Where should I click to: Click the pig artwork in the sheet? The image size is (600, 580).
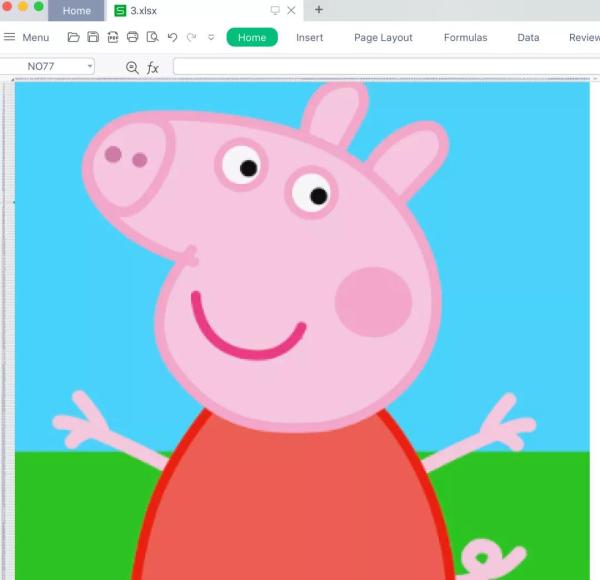302,331
